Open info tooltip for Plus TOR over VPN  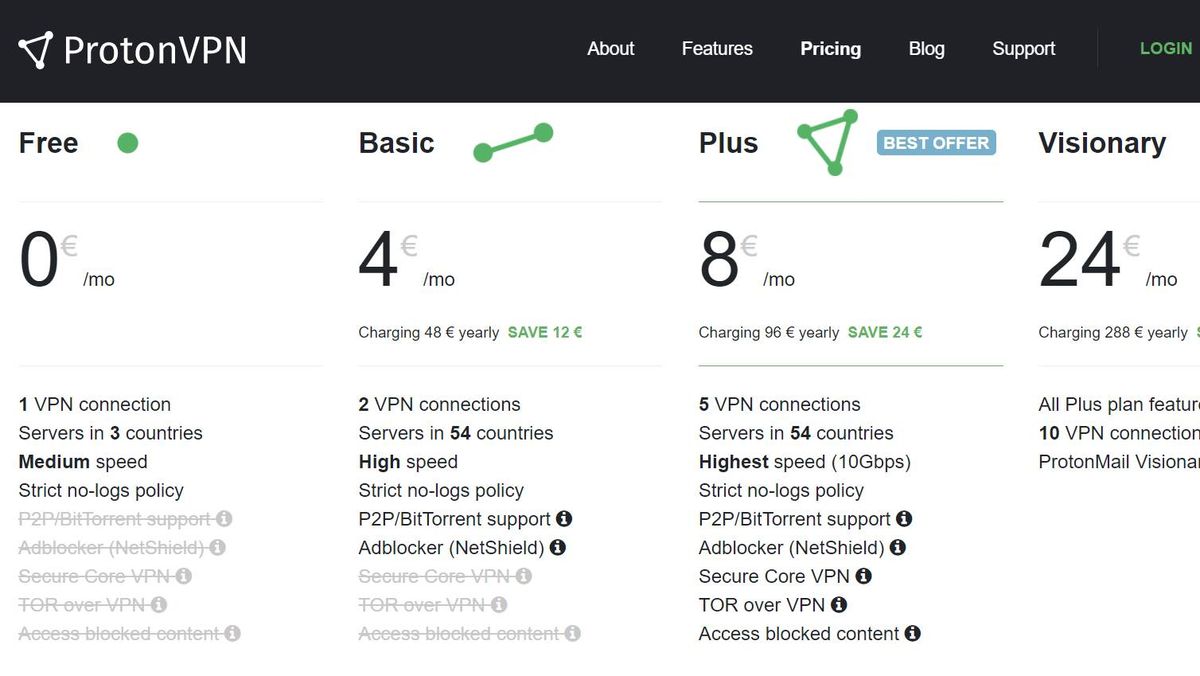(838, 605)
